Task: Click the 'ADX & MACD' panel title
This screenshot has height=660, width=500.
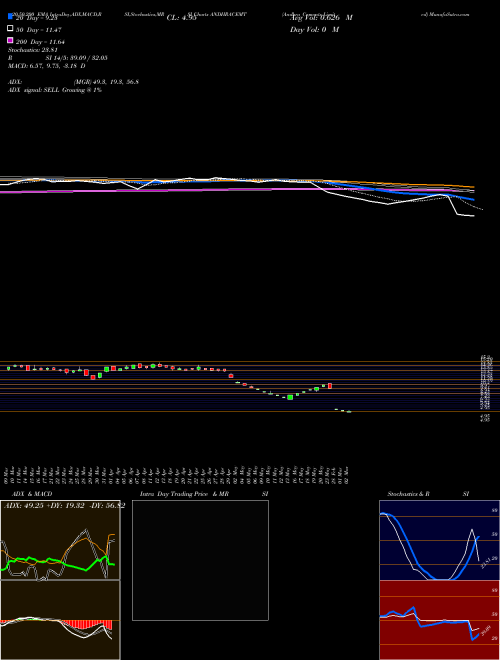Action: tap(32, 494)
